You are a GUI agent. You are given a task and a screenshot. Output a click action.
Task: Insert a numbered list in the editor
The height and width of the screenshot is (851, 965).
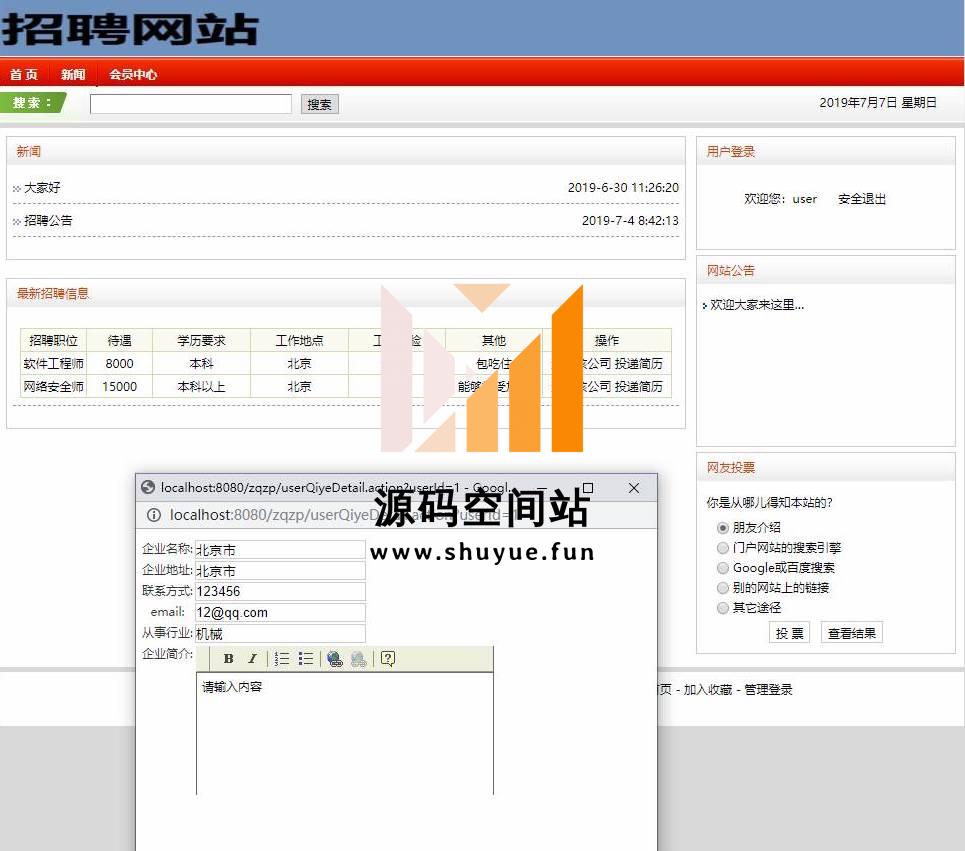coord(281,658)
